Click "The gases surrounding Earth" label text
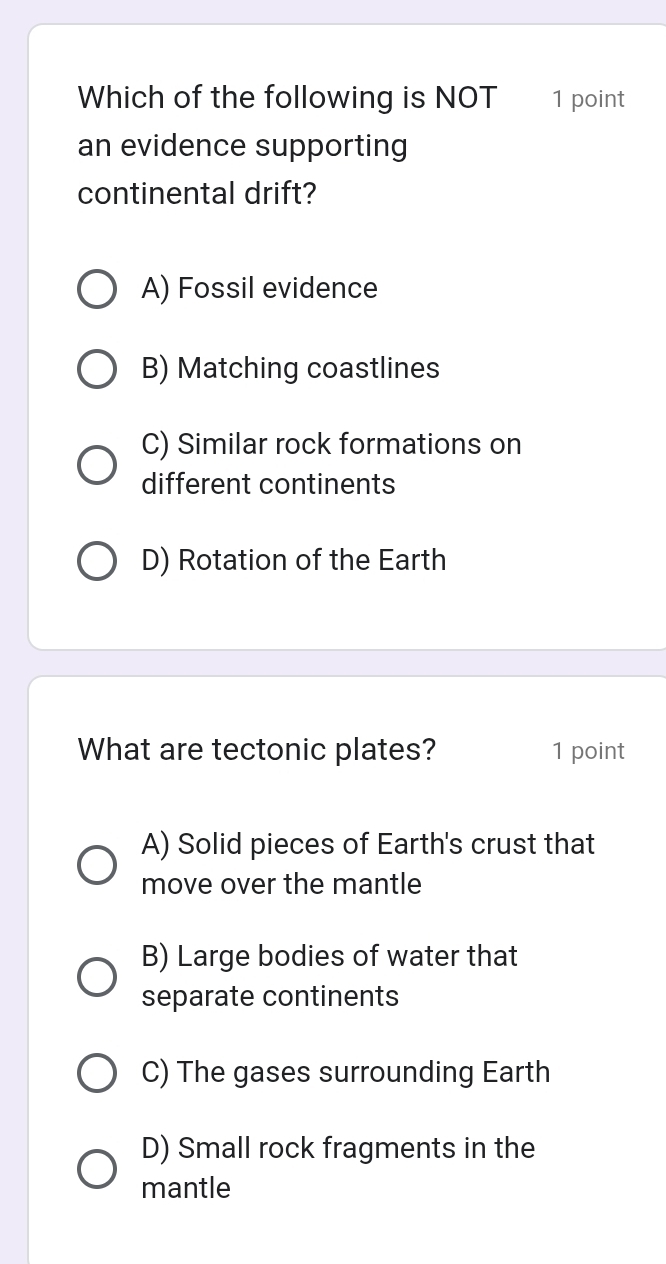Image resolution: width=666 pixels, height=1264 pixels. 346,1073
